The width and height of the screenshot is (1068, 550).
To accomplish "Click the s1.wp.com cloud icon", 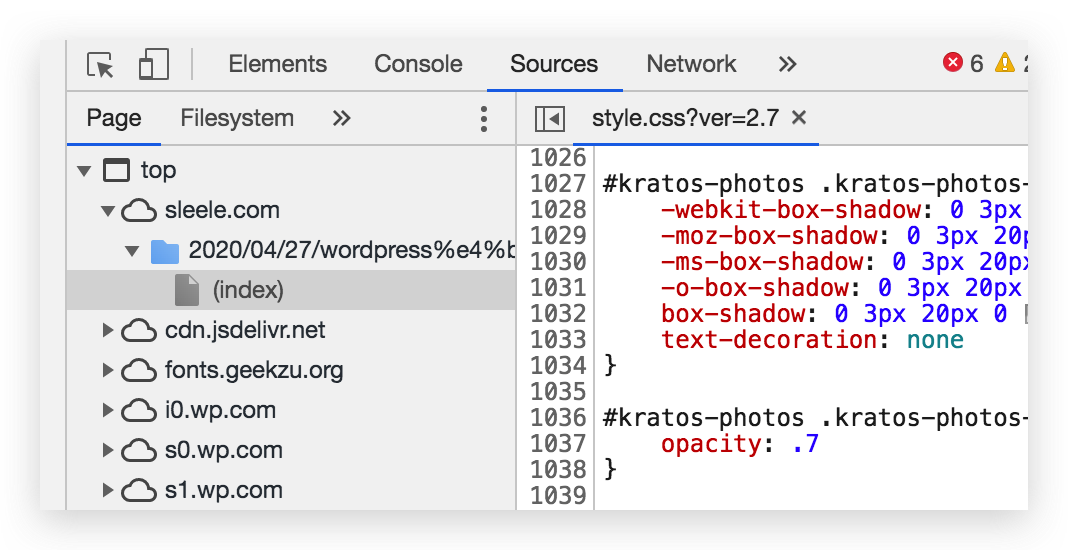I will pos(139,491).
